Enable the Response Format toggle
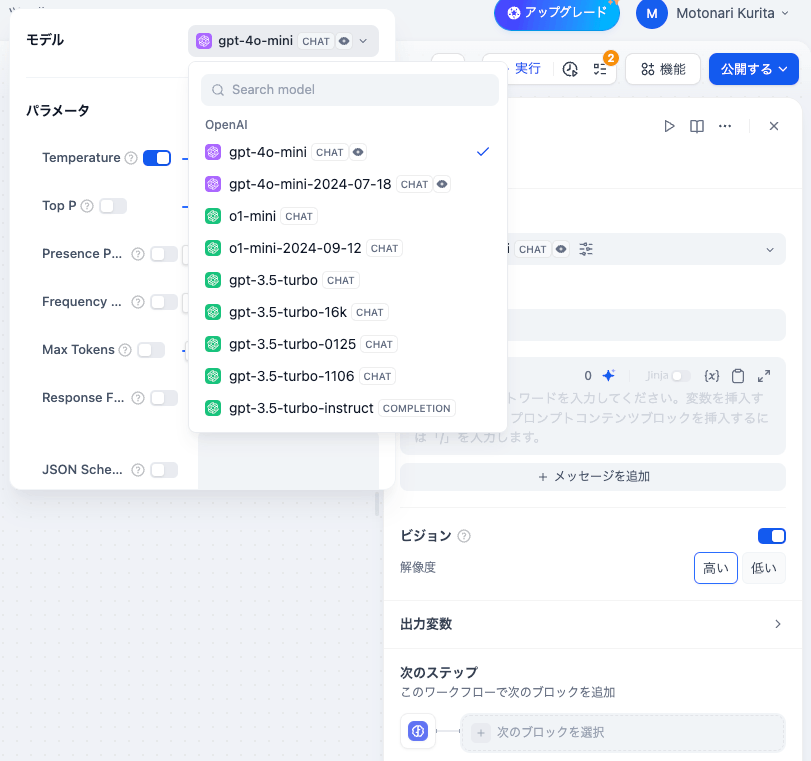 coord(164,398)
